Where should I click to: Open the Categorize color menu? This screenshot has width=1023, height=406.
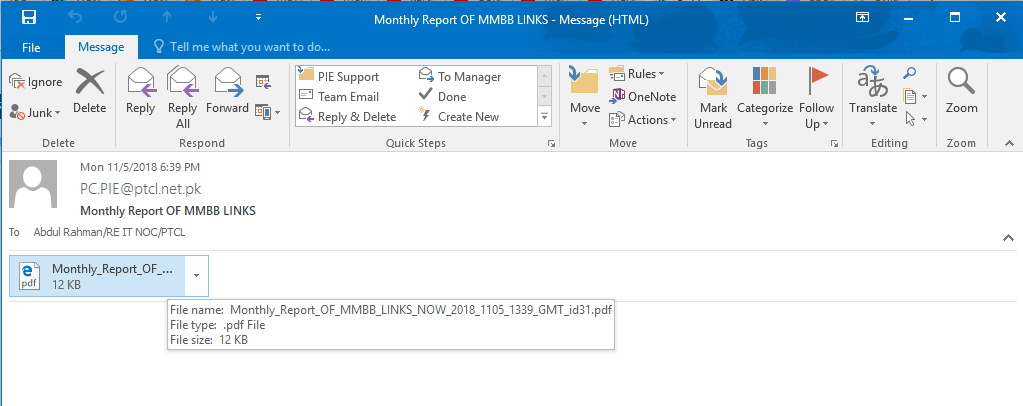765,98
